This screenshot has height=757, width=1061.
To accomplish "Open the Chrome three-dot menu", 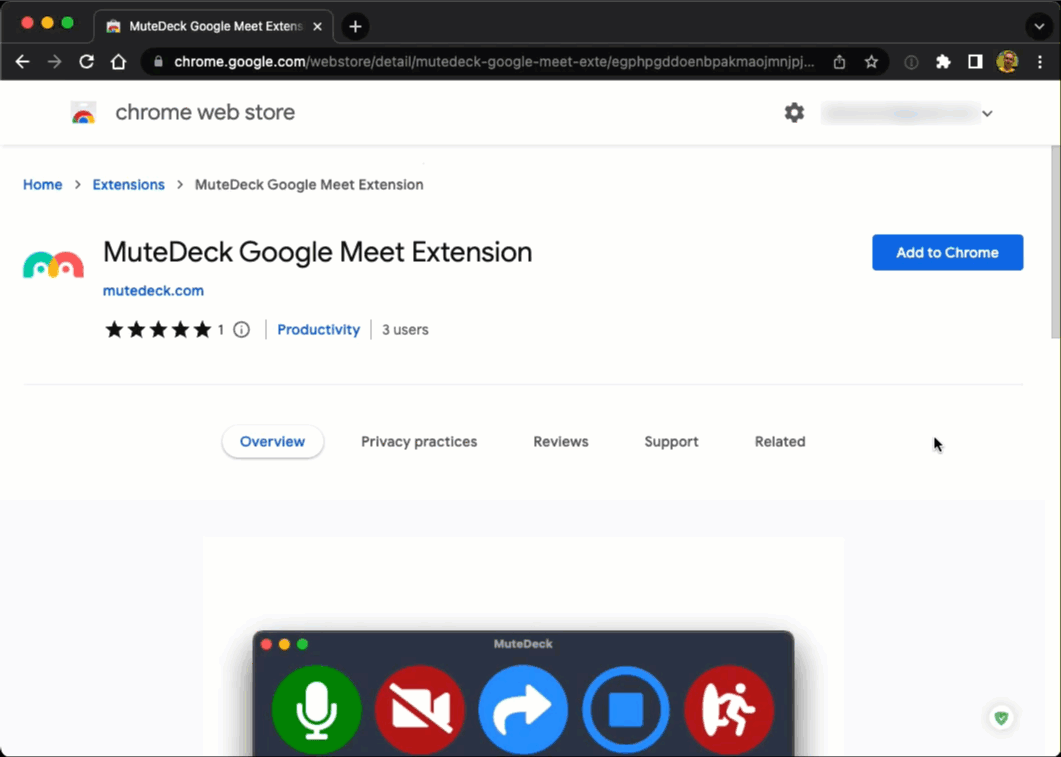I will coord(1040,62).
